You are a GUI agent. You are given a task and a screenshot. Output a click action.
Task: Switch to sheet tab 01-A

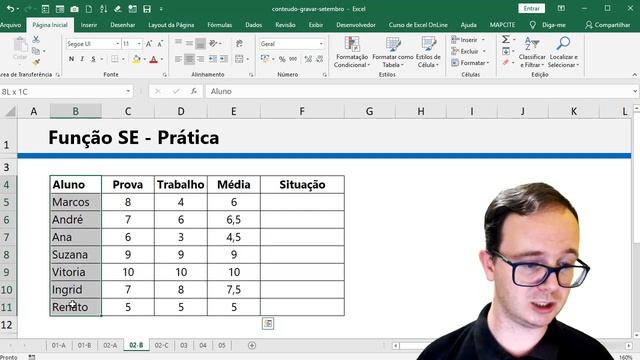pyautogui.click(x=59, y=345)
